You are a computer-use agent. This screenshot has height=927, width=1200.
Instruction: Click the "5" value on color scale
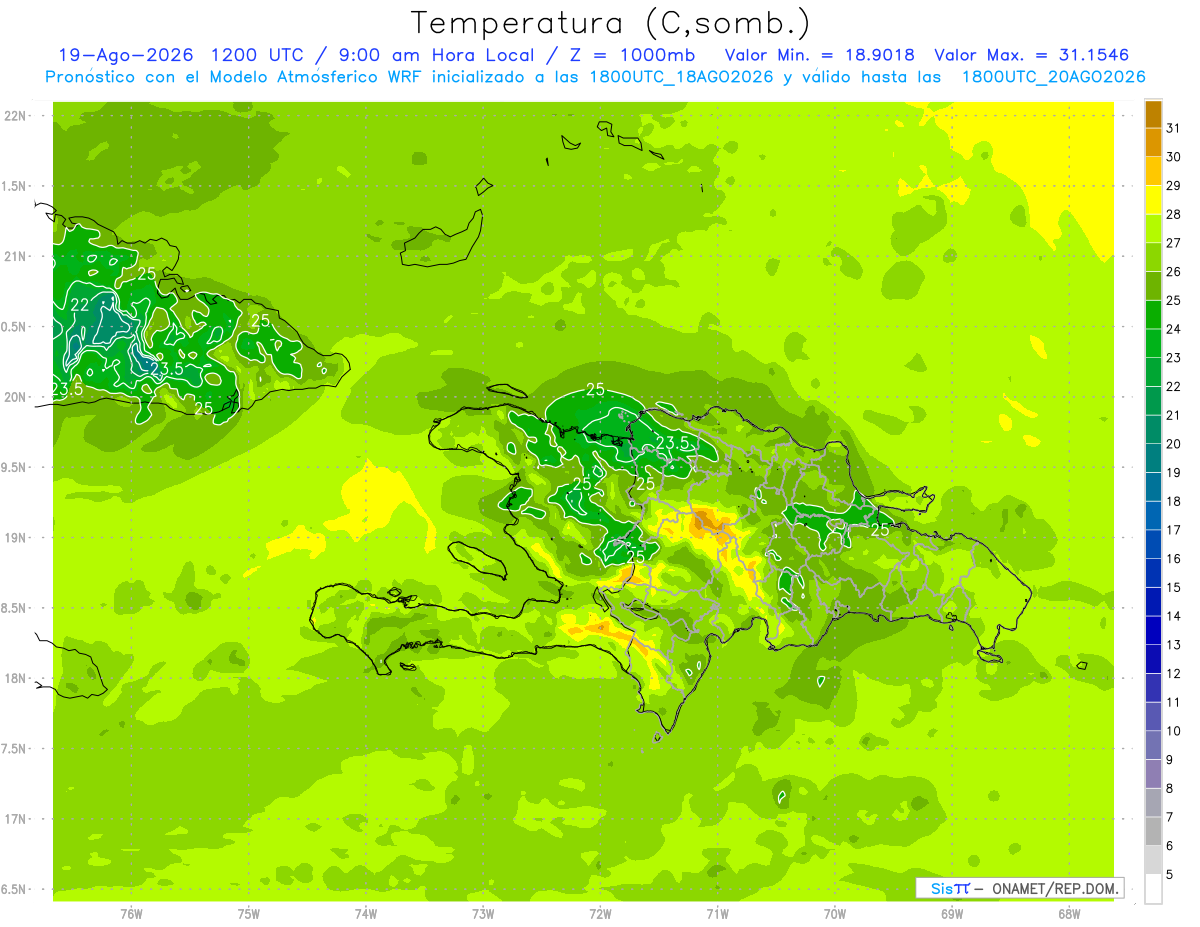[1170, 875]
